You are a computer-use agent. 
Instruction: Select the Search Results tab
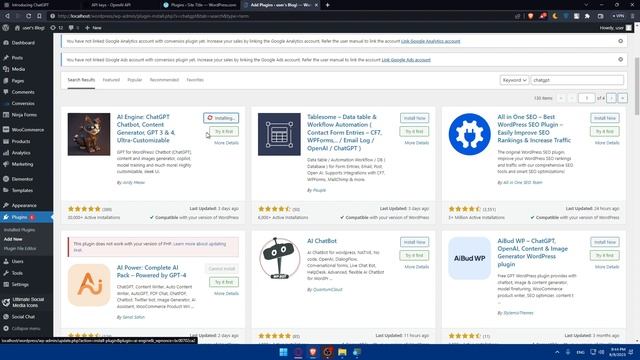[81, 80]
